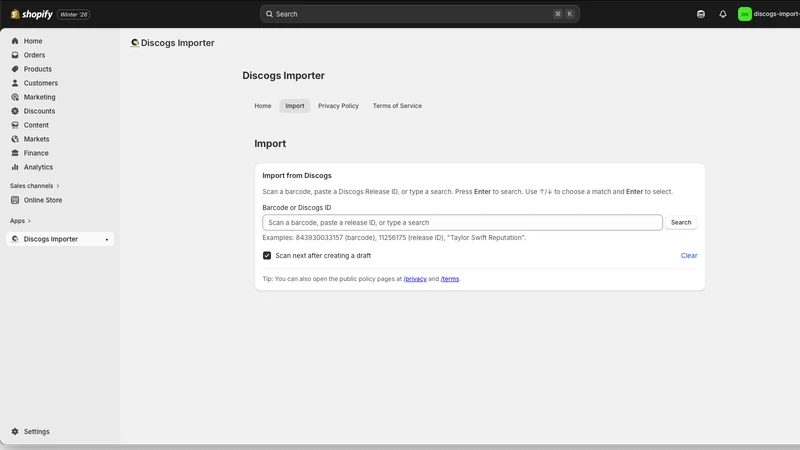800x450 pixels.
Task: Open the discogs-import store account menu
Action: point(768,14)
